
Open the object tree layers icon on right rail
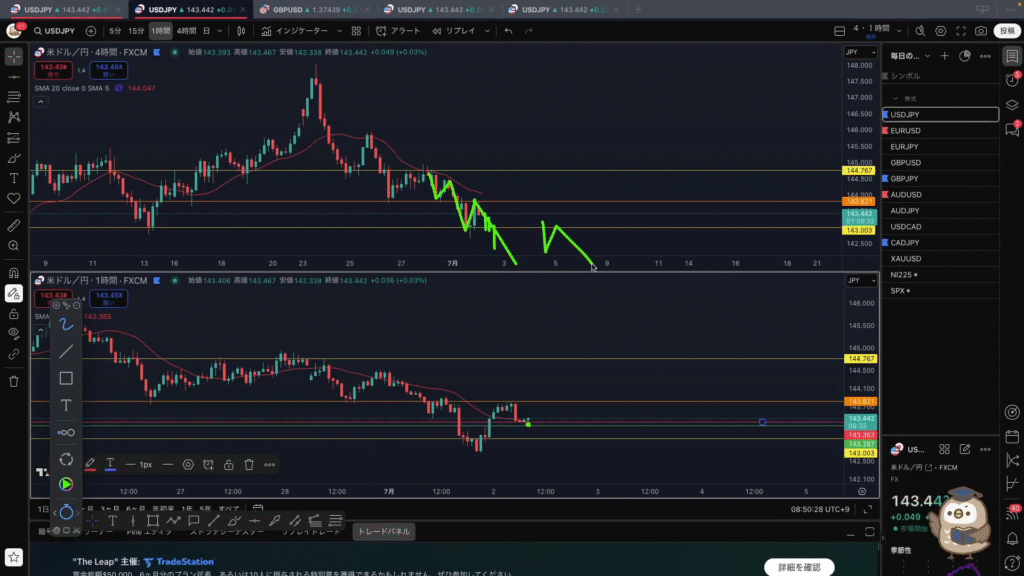tap(1012, 105)
